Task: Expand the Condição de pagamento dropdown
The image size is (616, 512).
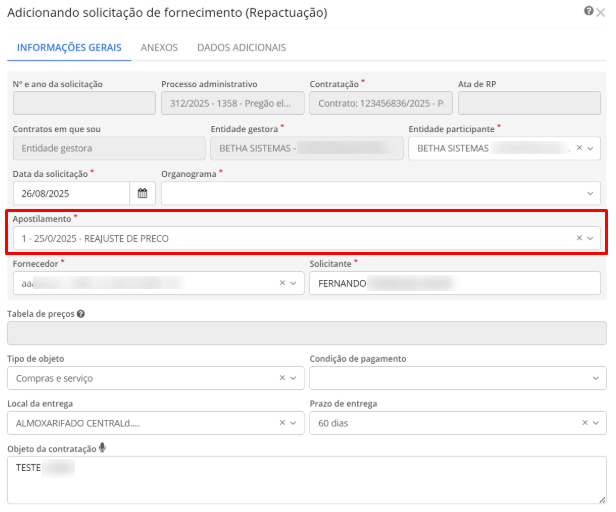Action: pos(596,378)
